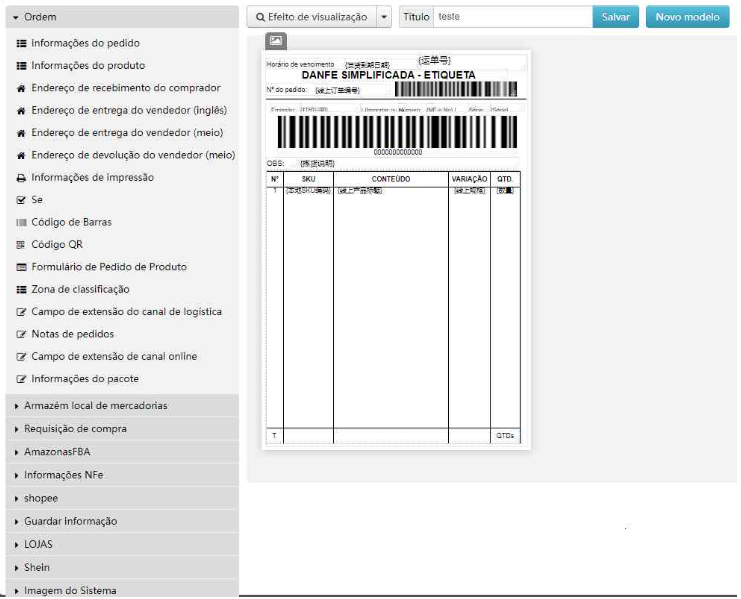
Task: Expand the Informações NFe section
Action: (122, 475)
